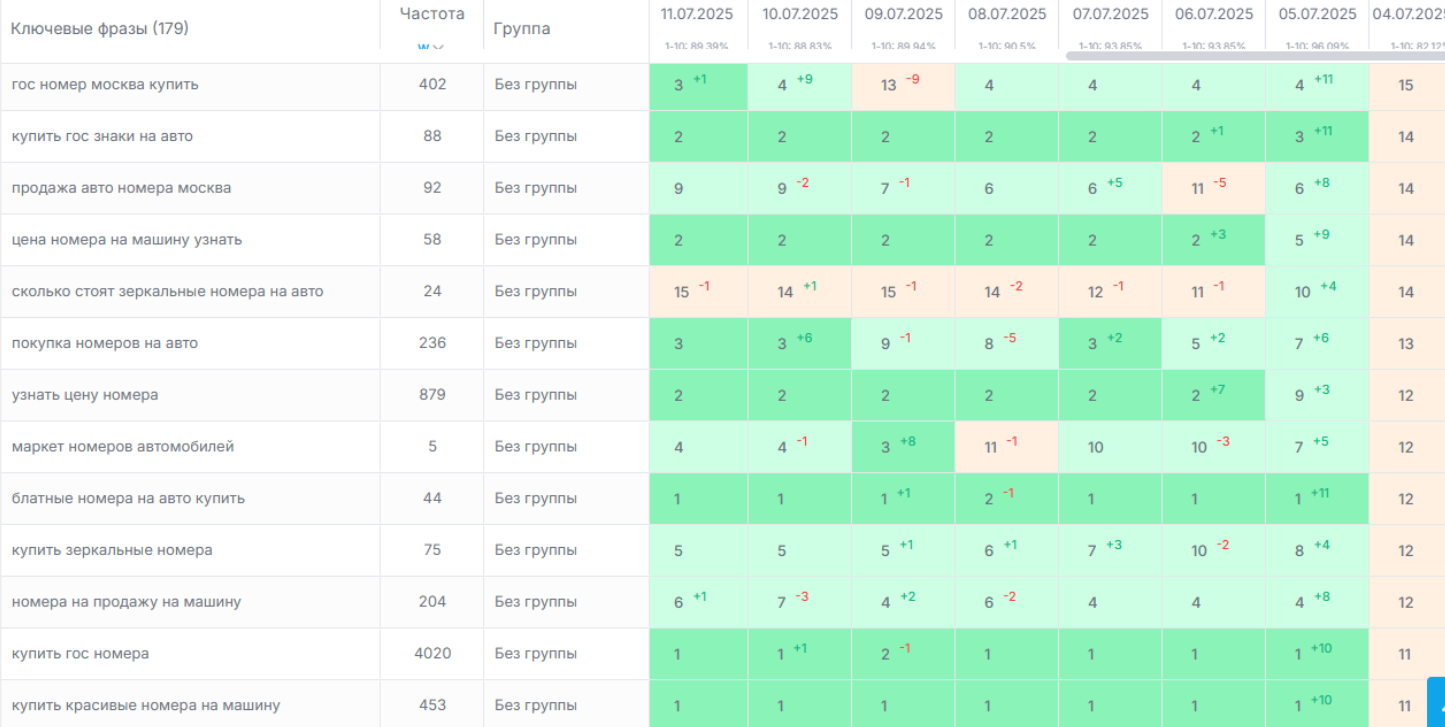Select the 05.07.2025 date column header
The image size is (1445, 727).
point(1317,14)
